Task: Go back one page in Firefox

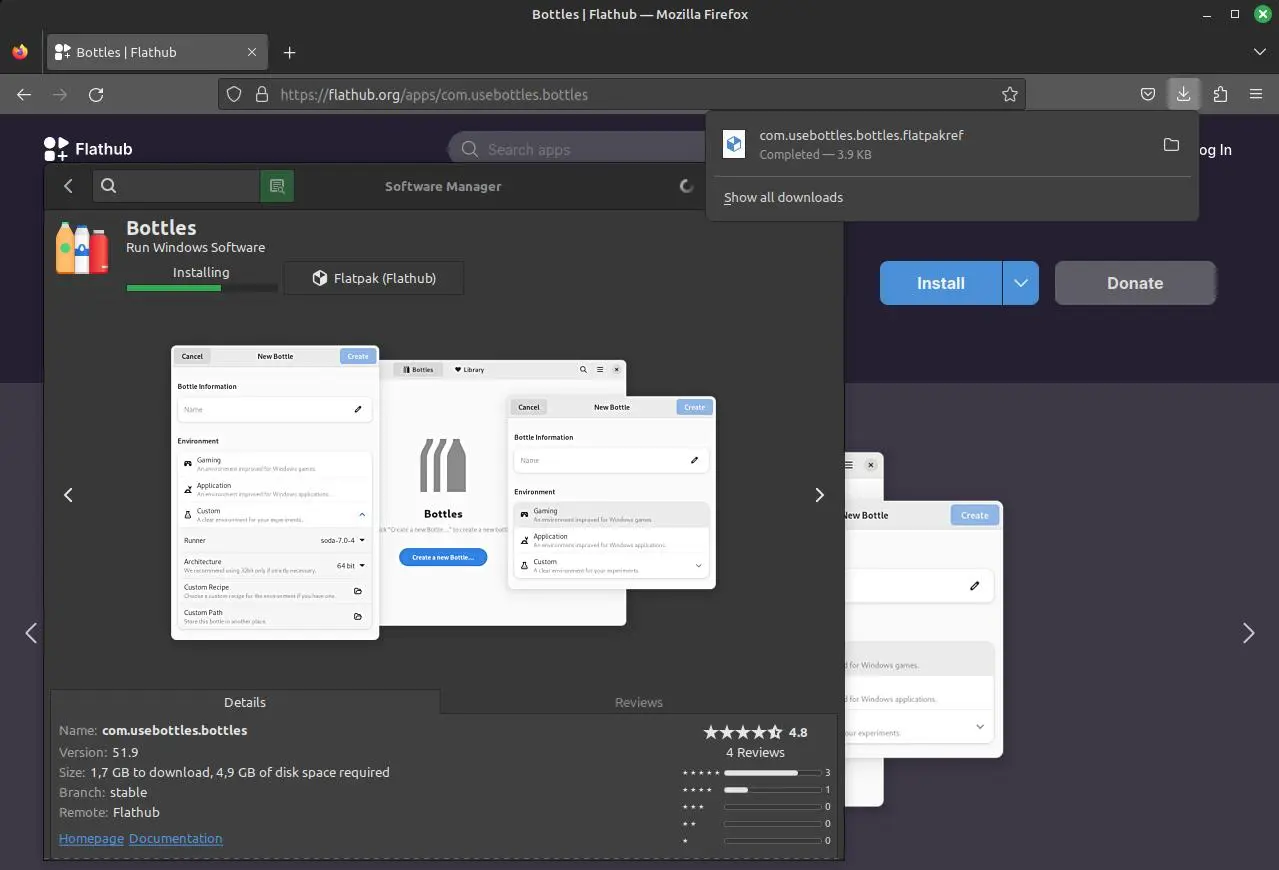Action: point(24,94)
